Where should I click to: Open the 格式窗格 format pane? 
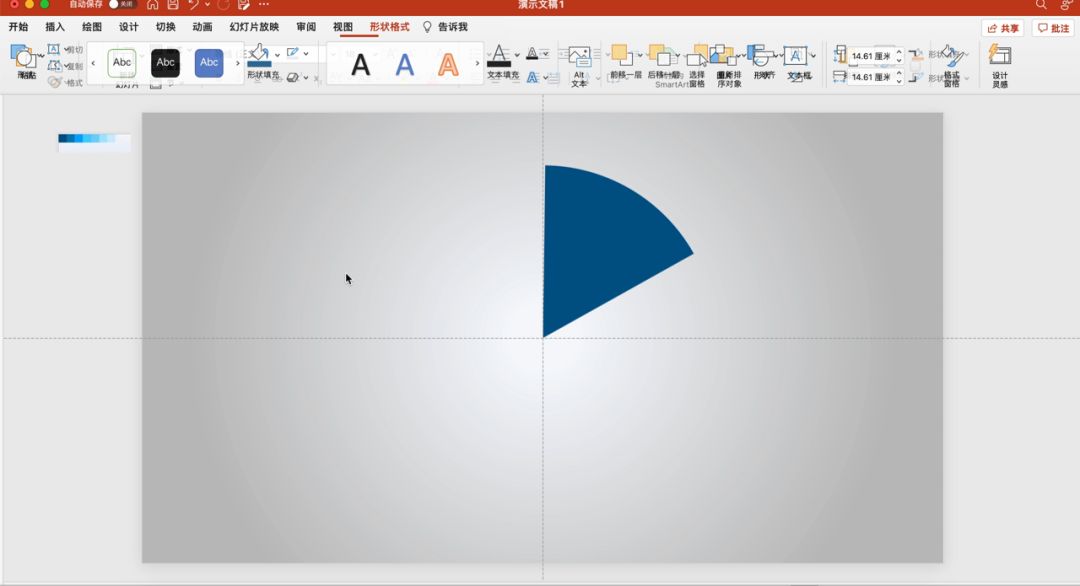tap(951, 67)
